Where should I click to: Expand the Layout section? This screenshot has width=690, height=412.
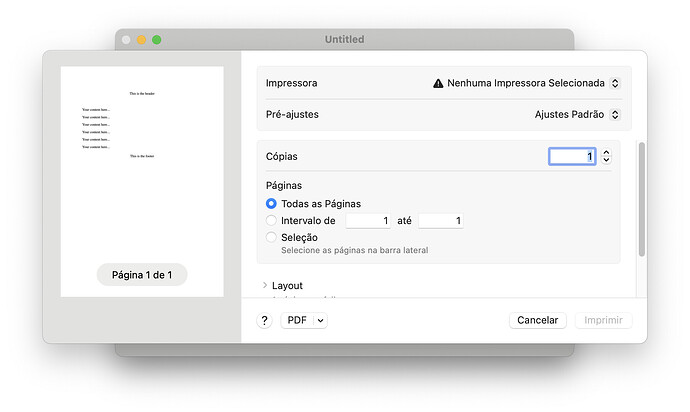coord(265,285)
